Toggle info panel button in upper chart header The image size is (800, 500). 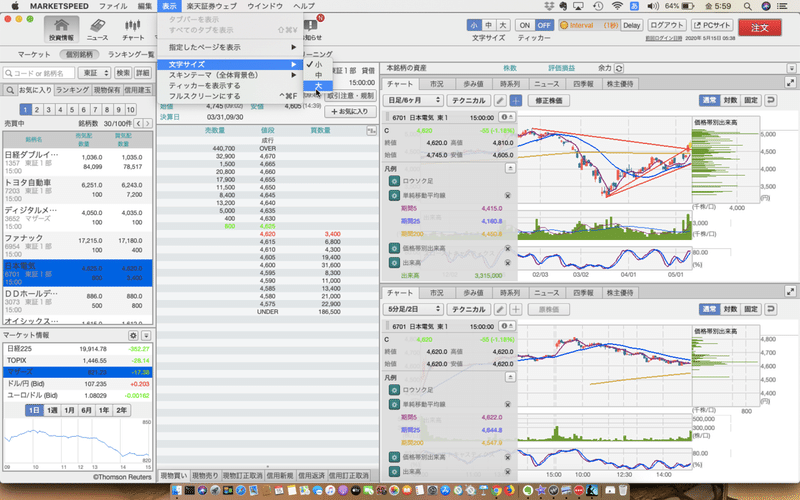tap(507, 117)
